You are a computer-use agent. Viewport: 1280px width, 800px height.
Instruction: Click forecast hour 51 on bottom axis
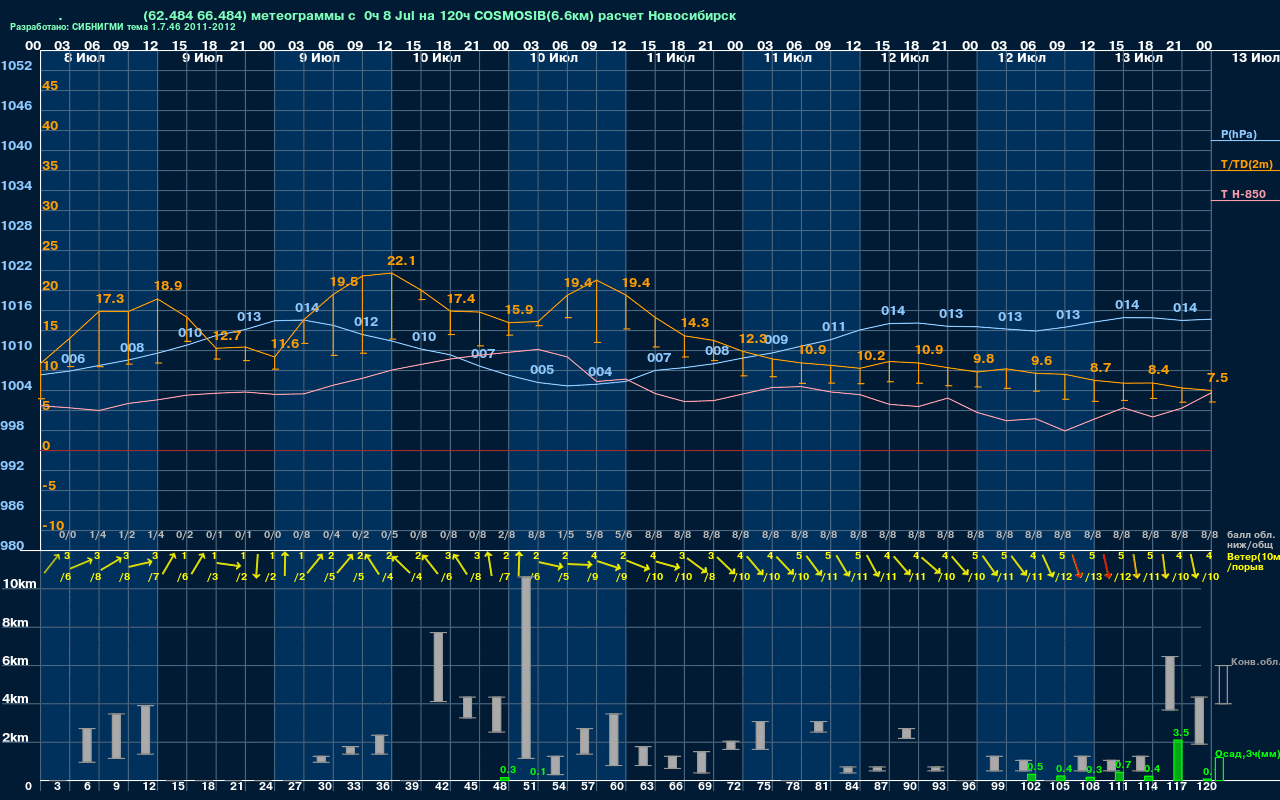pyautogui.click(x=531, y=787)
